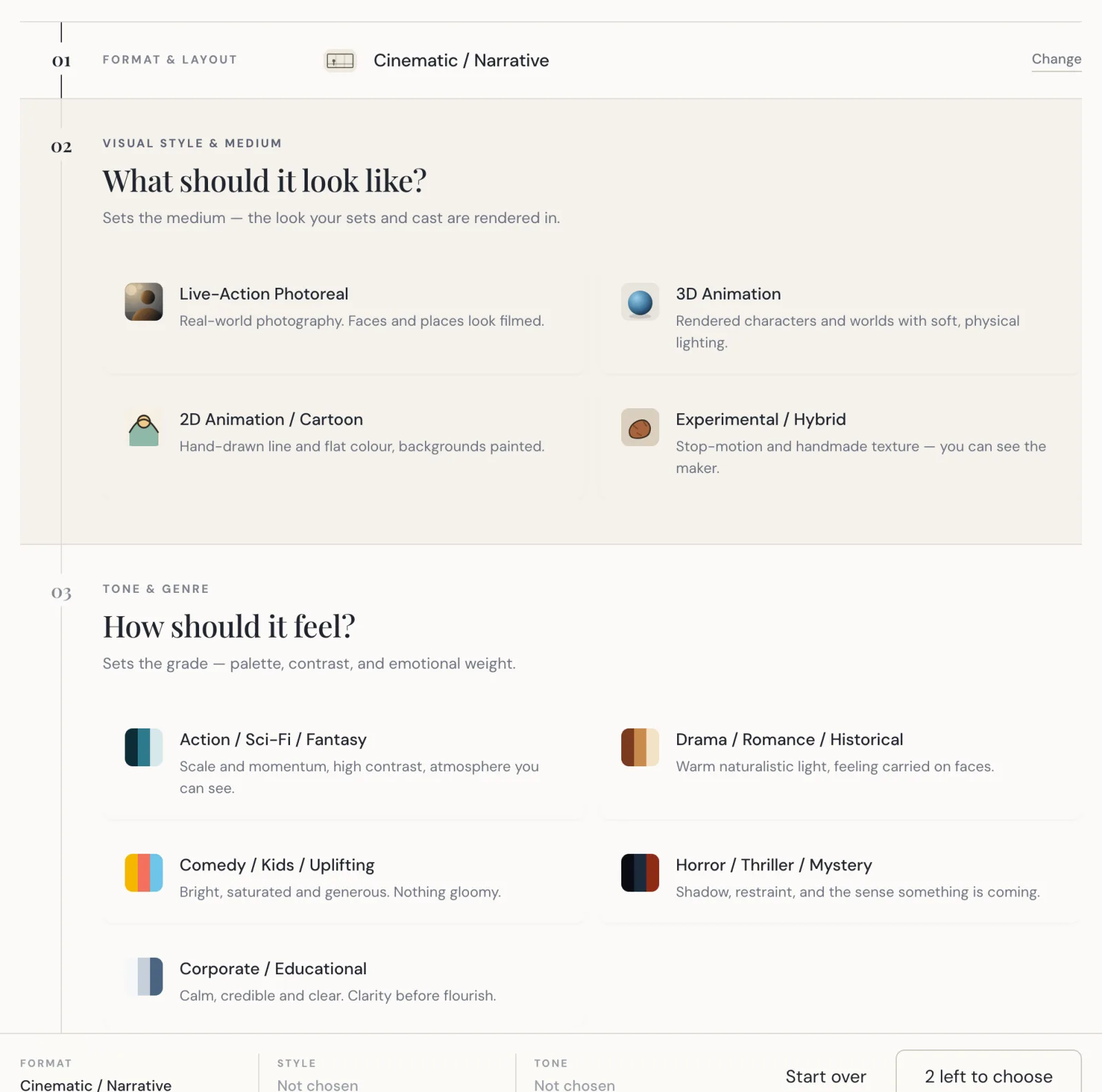Click the Comedy / Kids / Uplifting title
This screenshot has width=1102, height=1092.
tap(277, 865)
